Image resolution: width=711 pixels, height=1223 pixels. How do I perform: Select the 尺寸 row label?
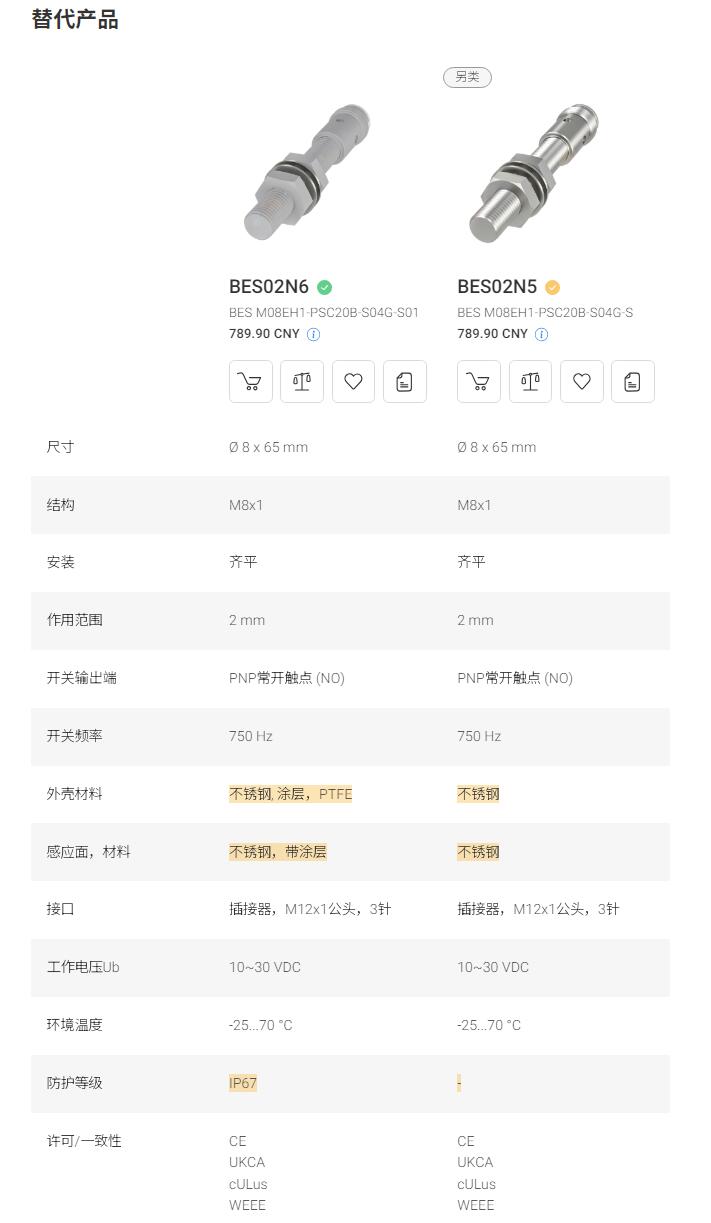61,447
